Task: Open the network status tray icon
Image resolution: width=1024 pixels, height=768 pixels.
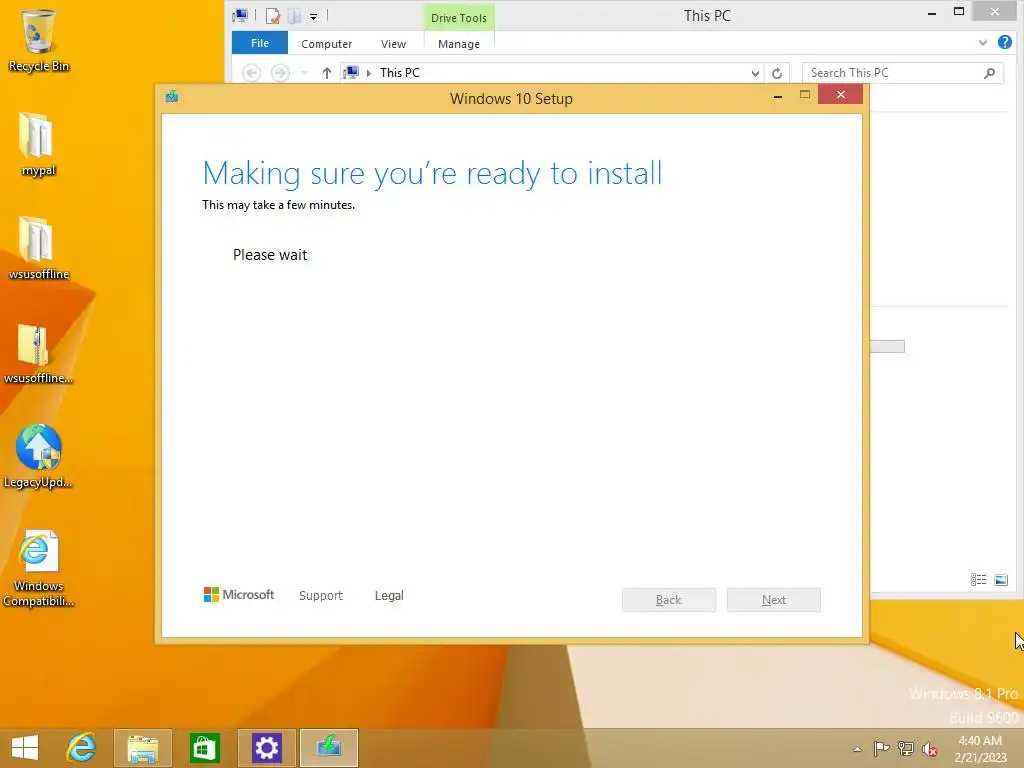Action: tap(906, 749)
